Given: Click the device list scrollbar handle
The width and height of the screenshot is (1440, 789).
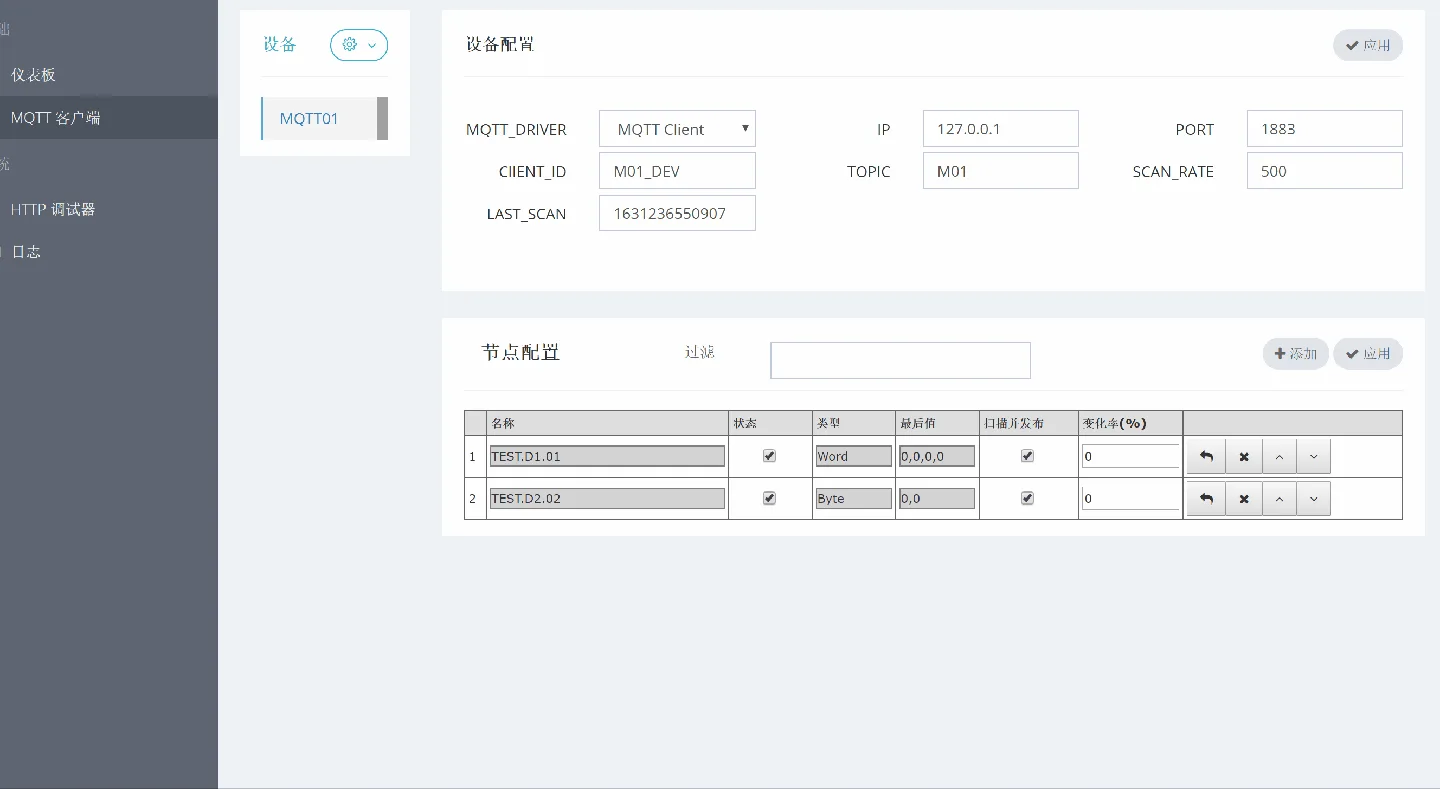Looking at the screenshot, I should (x=382, y=118).
